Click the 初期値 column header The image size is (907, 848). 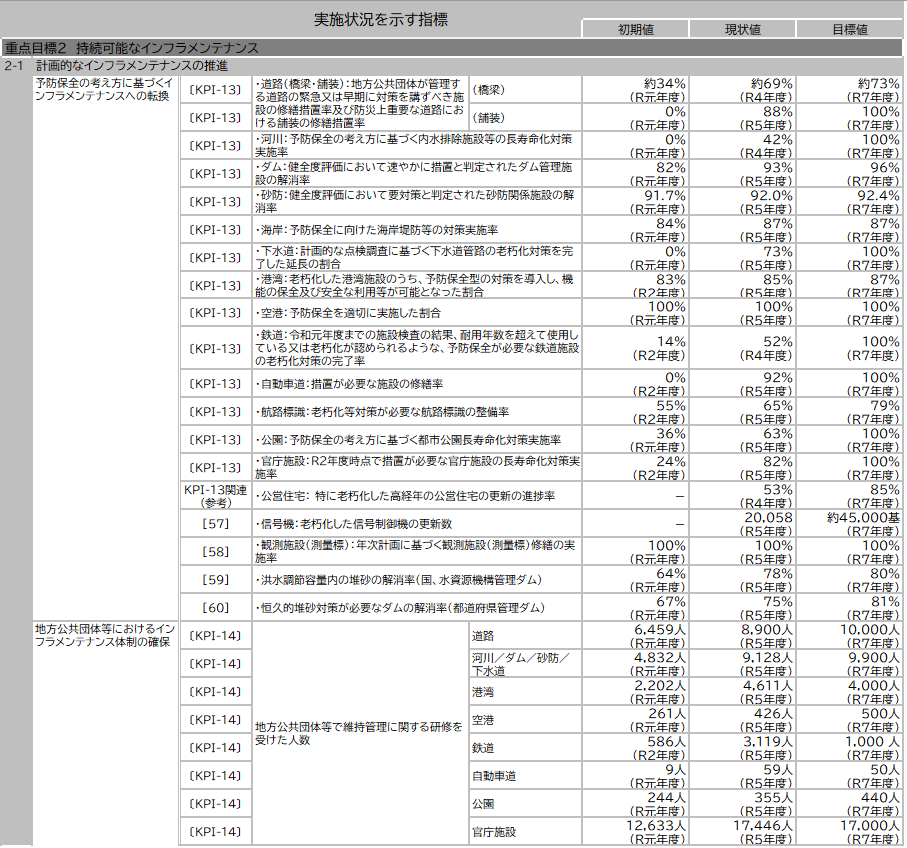click(635, 29)
